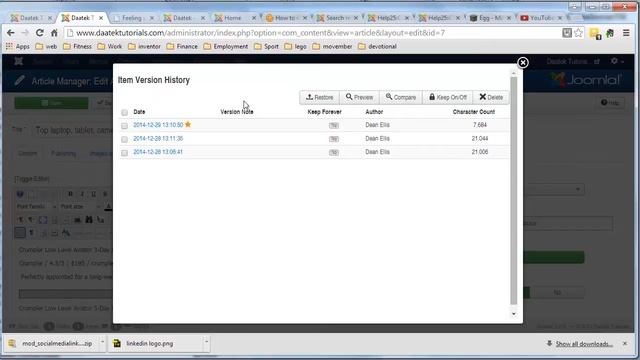The width and height of the screenshot is (640, 360).
Task: Open the lego bookmarks folder
Action: coord(296,47)
